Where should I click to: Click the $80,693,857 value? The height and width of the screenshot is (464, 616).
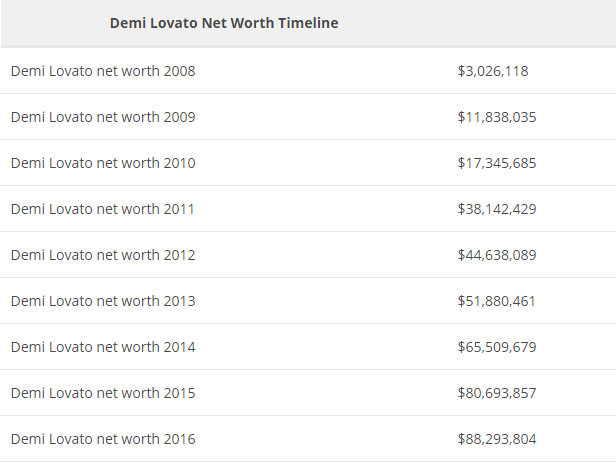point(497,393)
